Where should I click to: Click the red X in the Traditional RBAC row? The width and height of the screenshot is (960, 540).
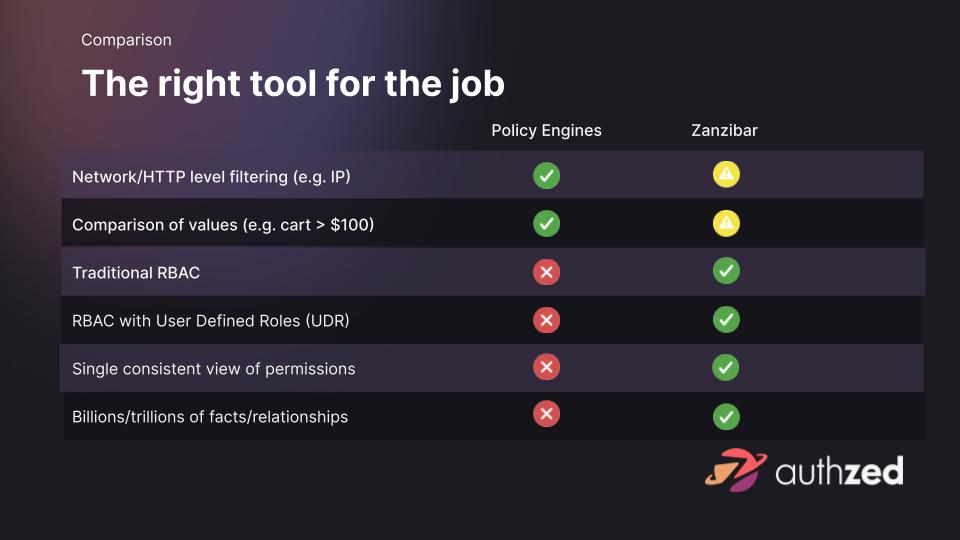click(546, 272)
